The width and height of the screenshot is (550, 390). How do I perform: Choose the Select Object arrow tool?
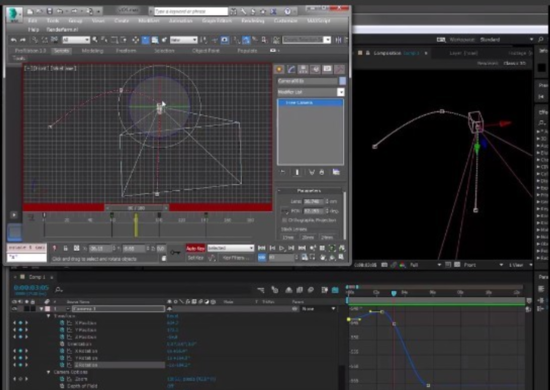95,40
